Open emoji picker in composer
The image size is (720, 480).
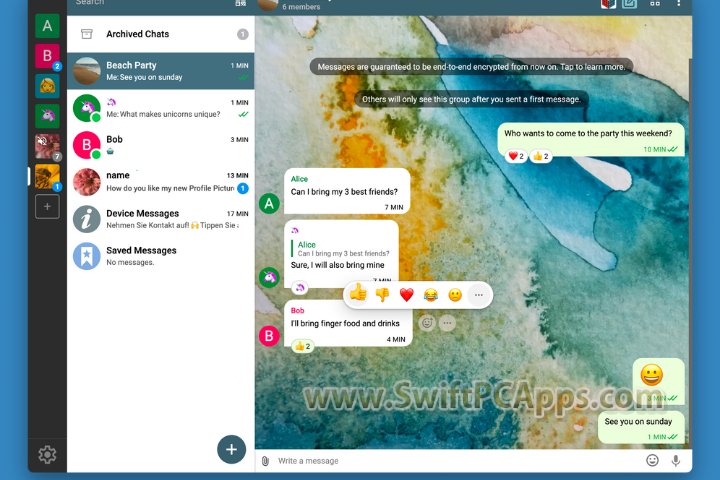click(652, 460)
